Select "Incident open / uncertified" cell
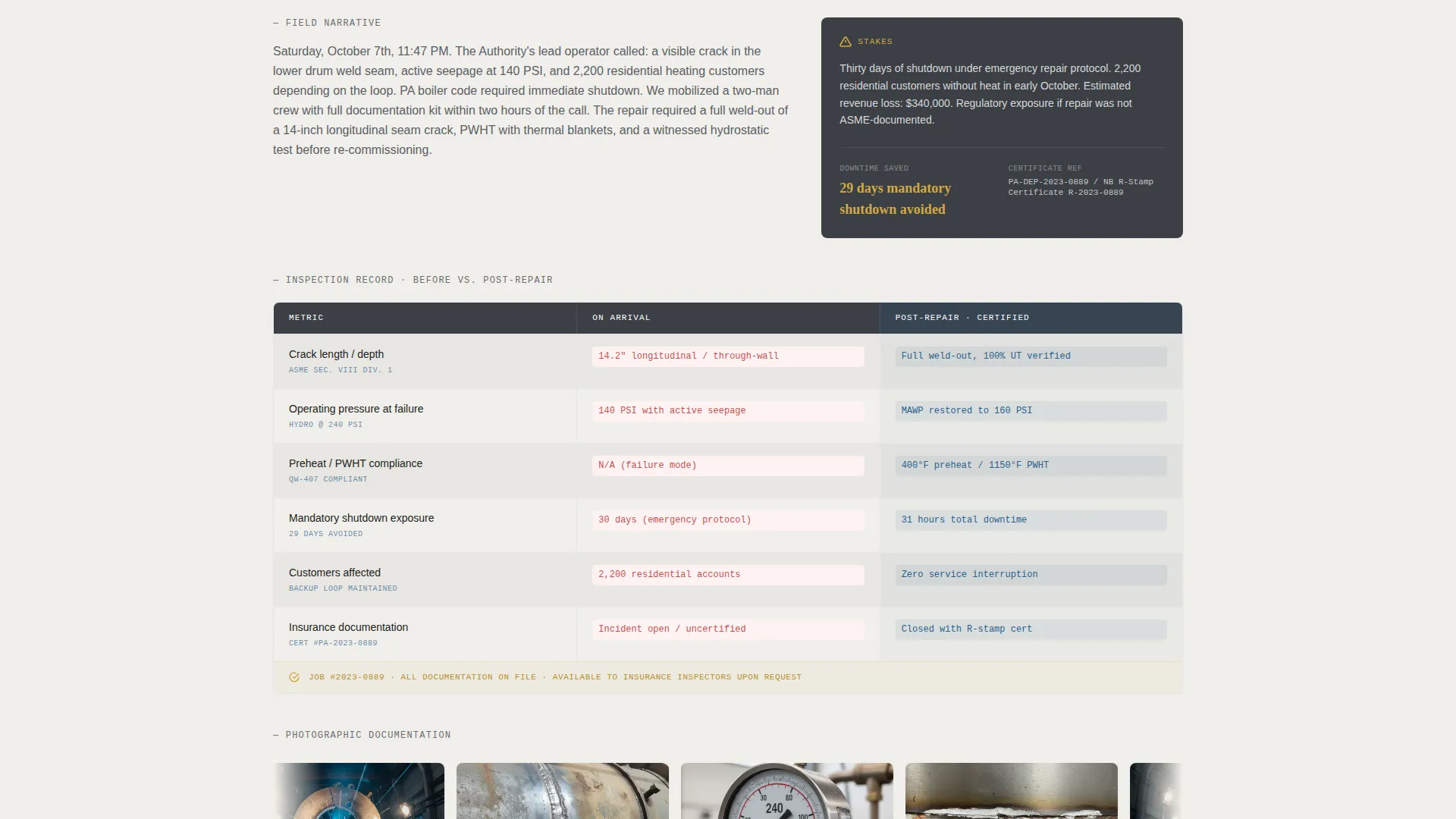The height and width of the screenshot is (819, 1456). tap(728, 629)
